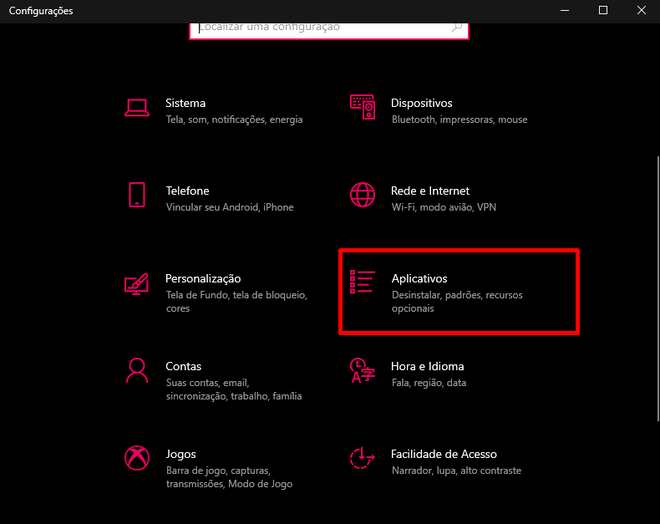Viewport: 660px width, 524px height.
Task: Open the Rede e Internet globe icon
Action: click(x=362, y=195)
